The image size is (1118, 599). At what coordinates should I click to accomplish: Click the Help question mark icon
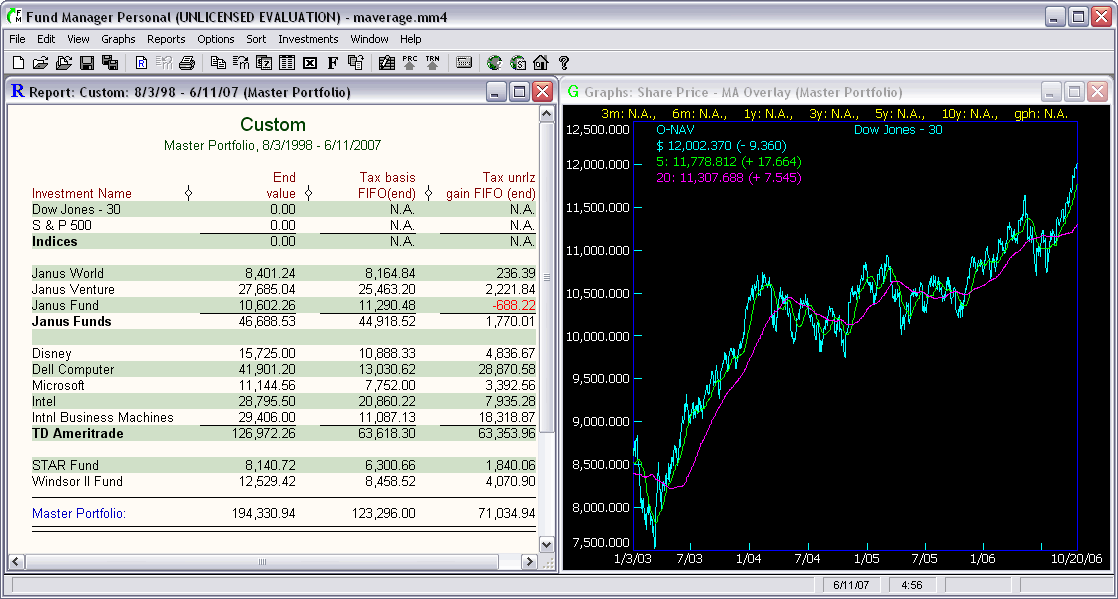[x=565, y=62]
